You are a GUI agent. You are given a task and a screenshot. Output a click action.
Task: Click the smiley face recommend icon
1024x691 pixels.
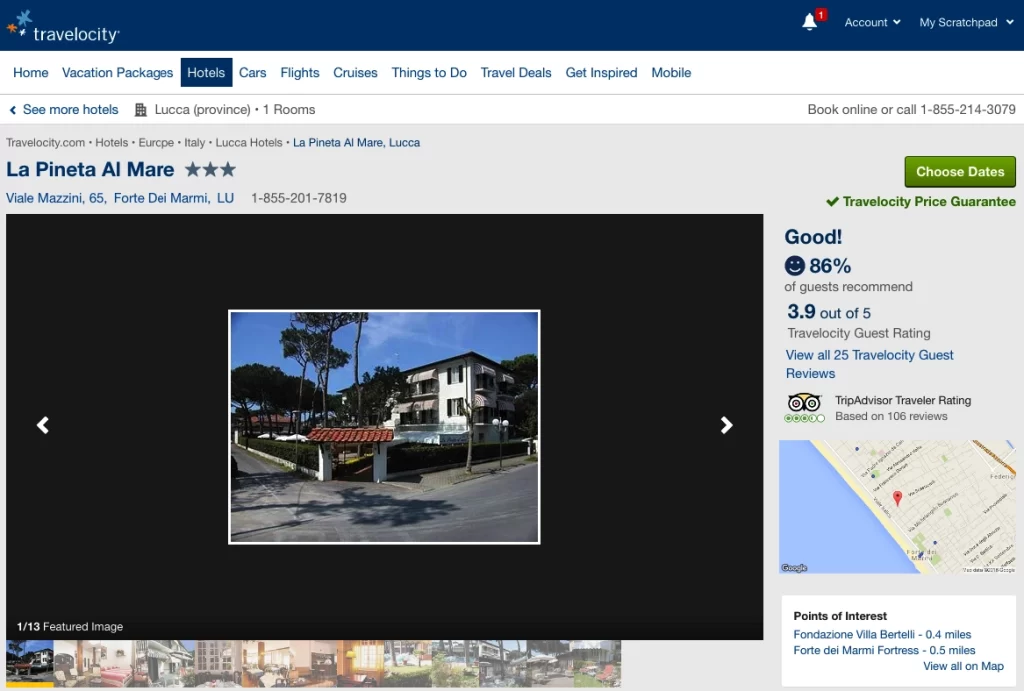coord(794,265)
